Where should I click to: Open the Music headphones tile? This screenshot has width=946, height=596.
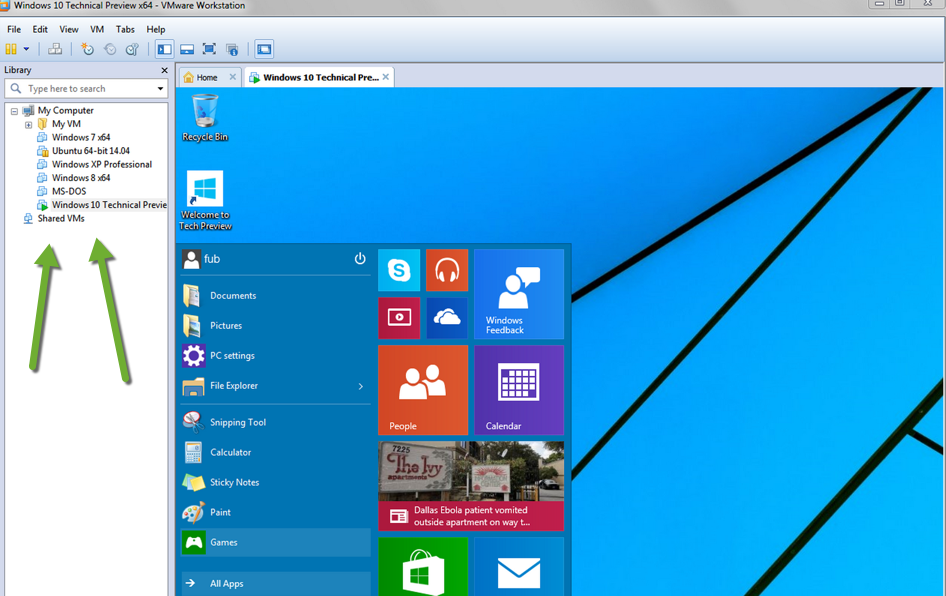pyautogui.click(x=447, y=270)
